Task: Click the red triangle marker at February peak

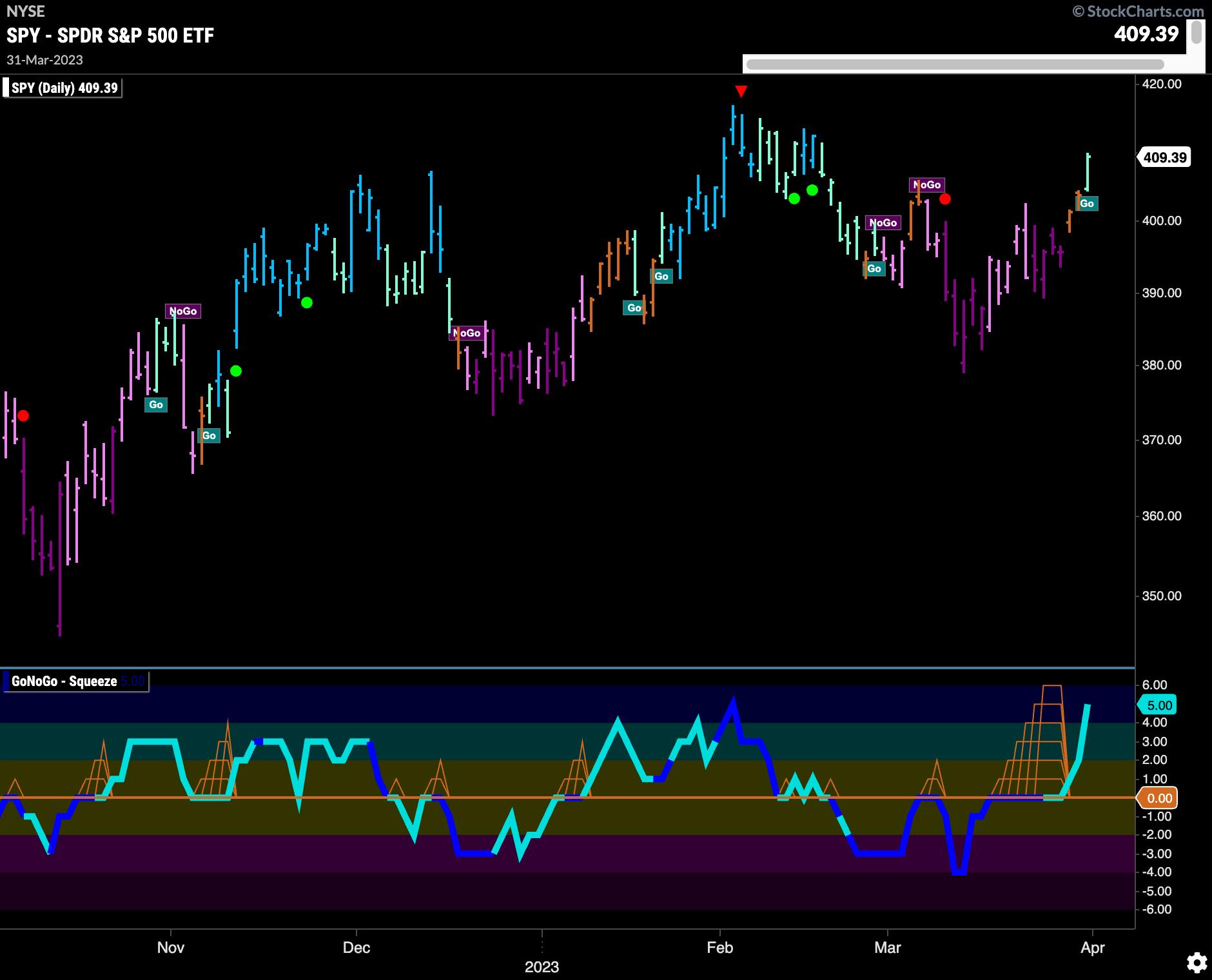Action: [x=741, y=92]
